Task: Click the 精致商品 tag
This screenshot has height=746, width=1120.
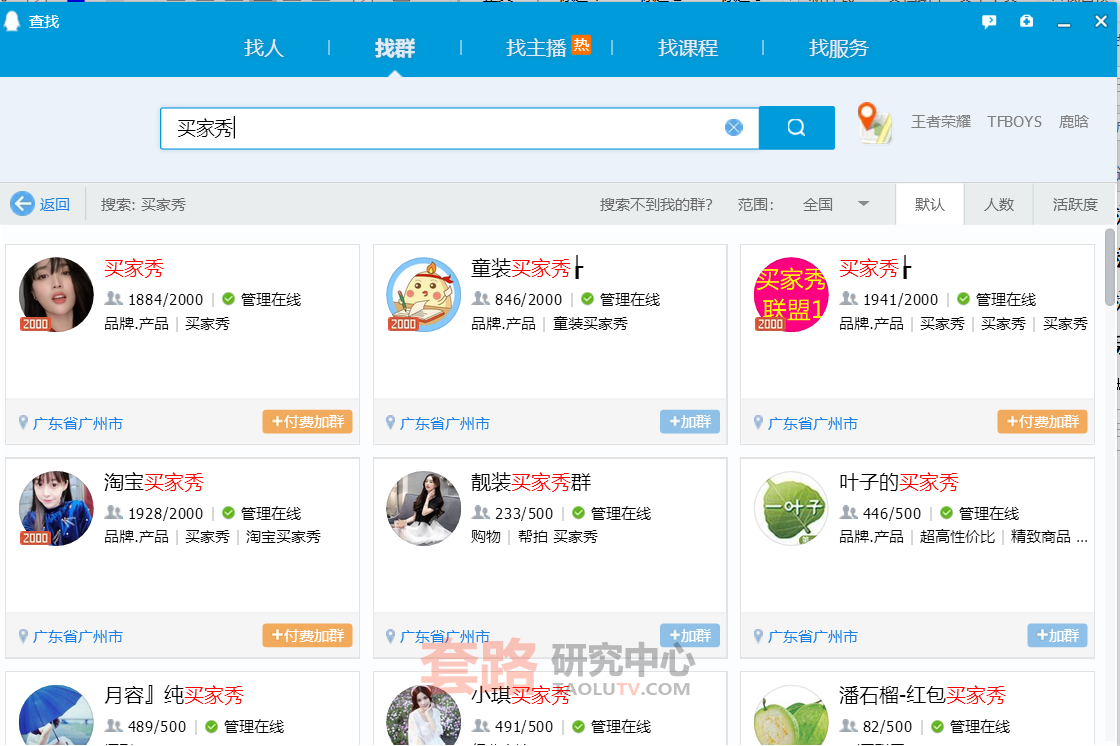Action: (1041, 537)
